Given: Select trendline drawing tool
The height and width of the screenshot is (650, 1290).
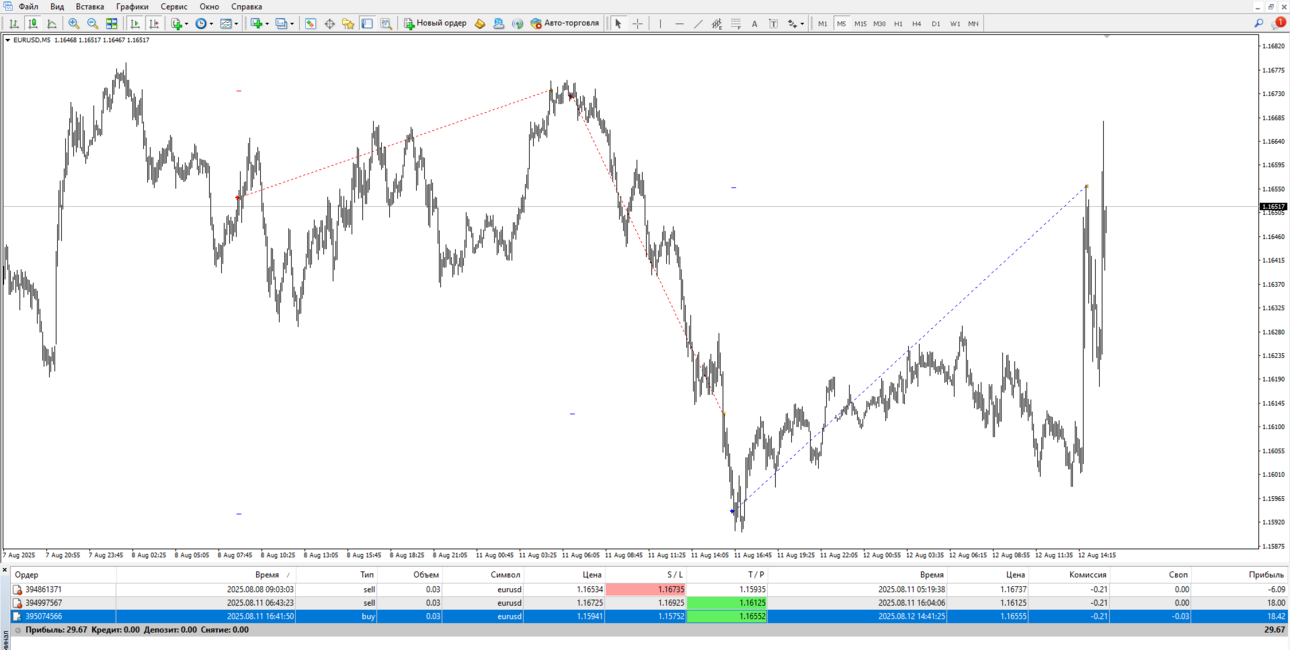Looking at the screenshot, I should pos(698,23).
